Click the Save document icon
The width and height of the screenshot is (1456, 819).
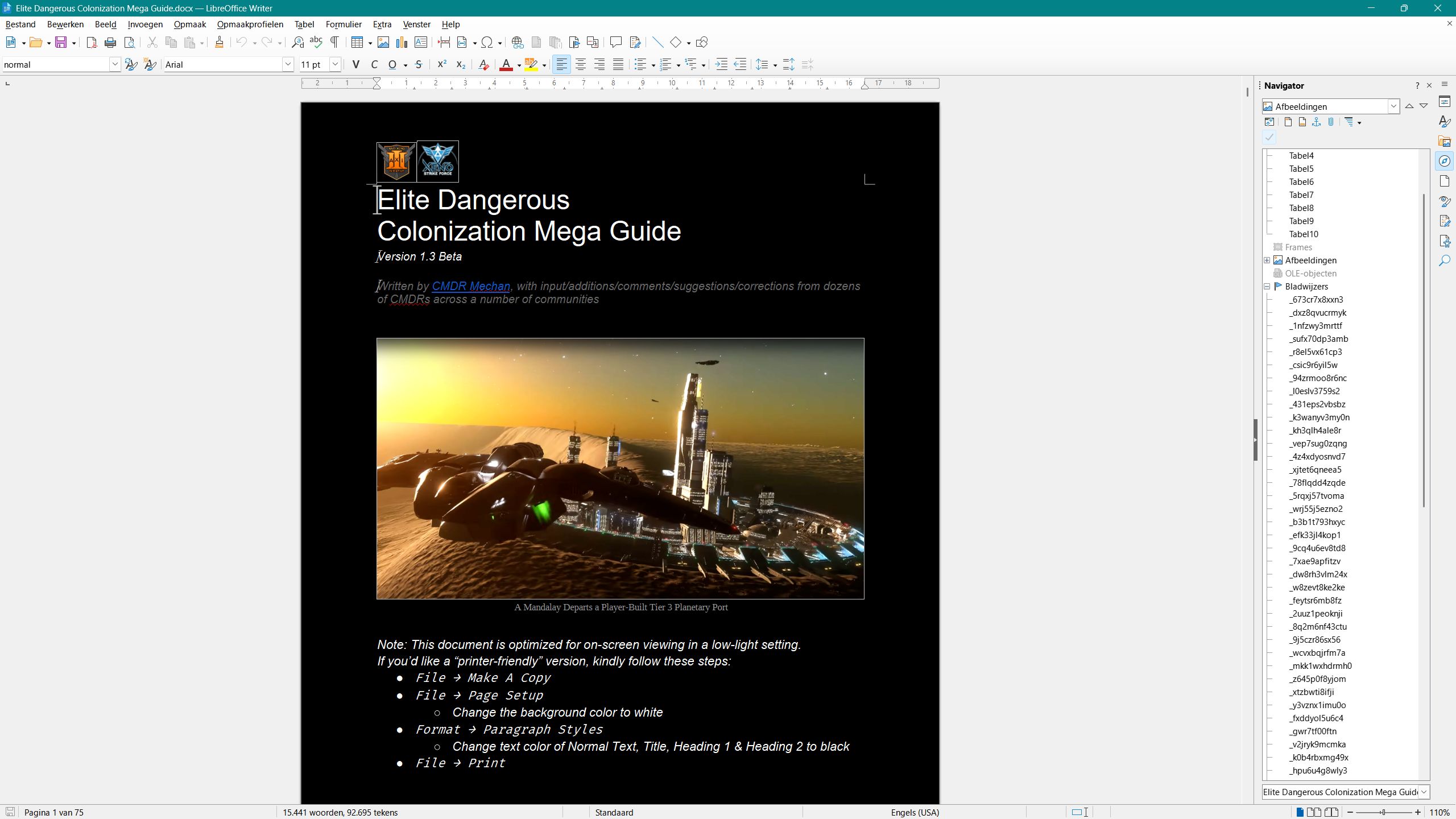coord(61,42)
